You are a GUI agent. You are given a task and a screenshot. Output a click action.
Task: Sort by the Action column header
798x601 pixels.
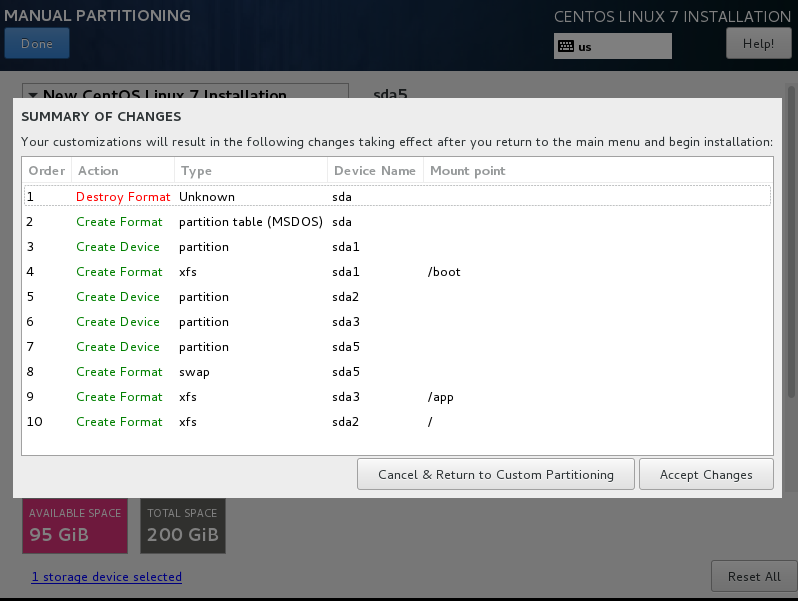point(123,170)
